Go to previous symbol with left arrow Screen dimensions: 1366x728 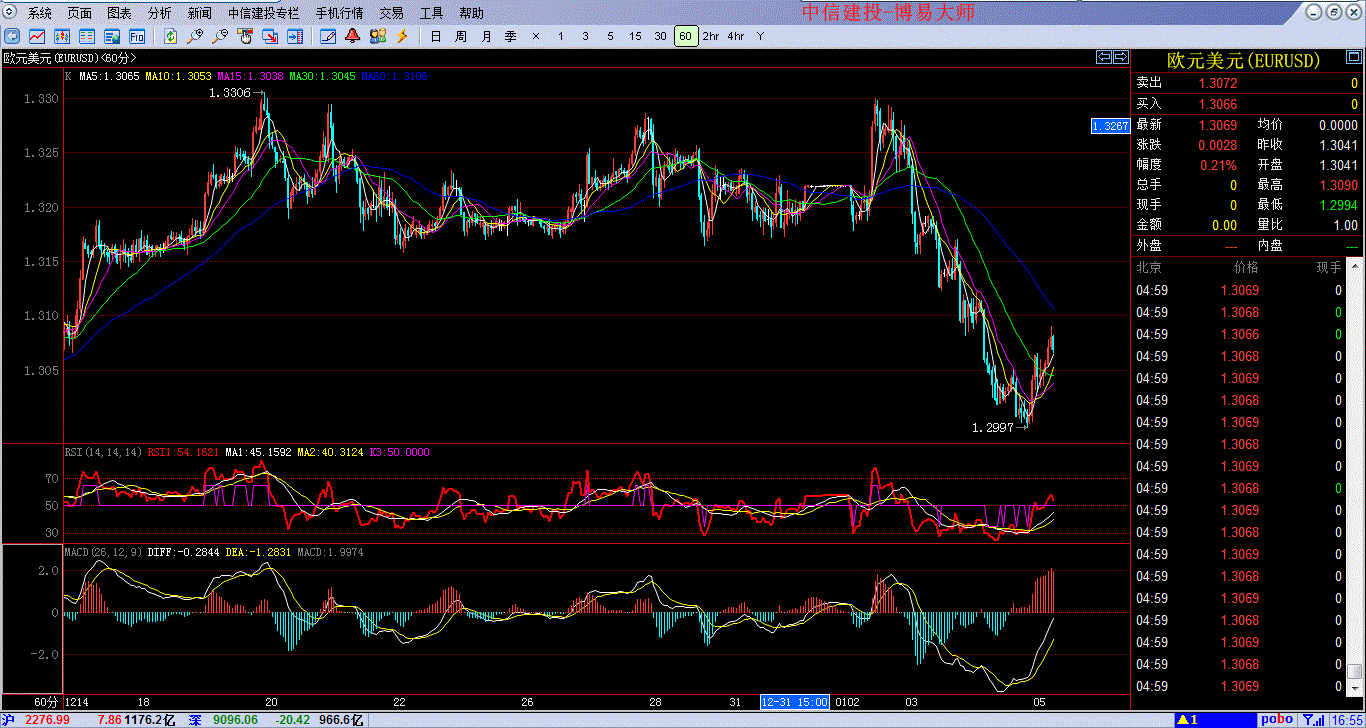[1104, 57]
